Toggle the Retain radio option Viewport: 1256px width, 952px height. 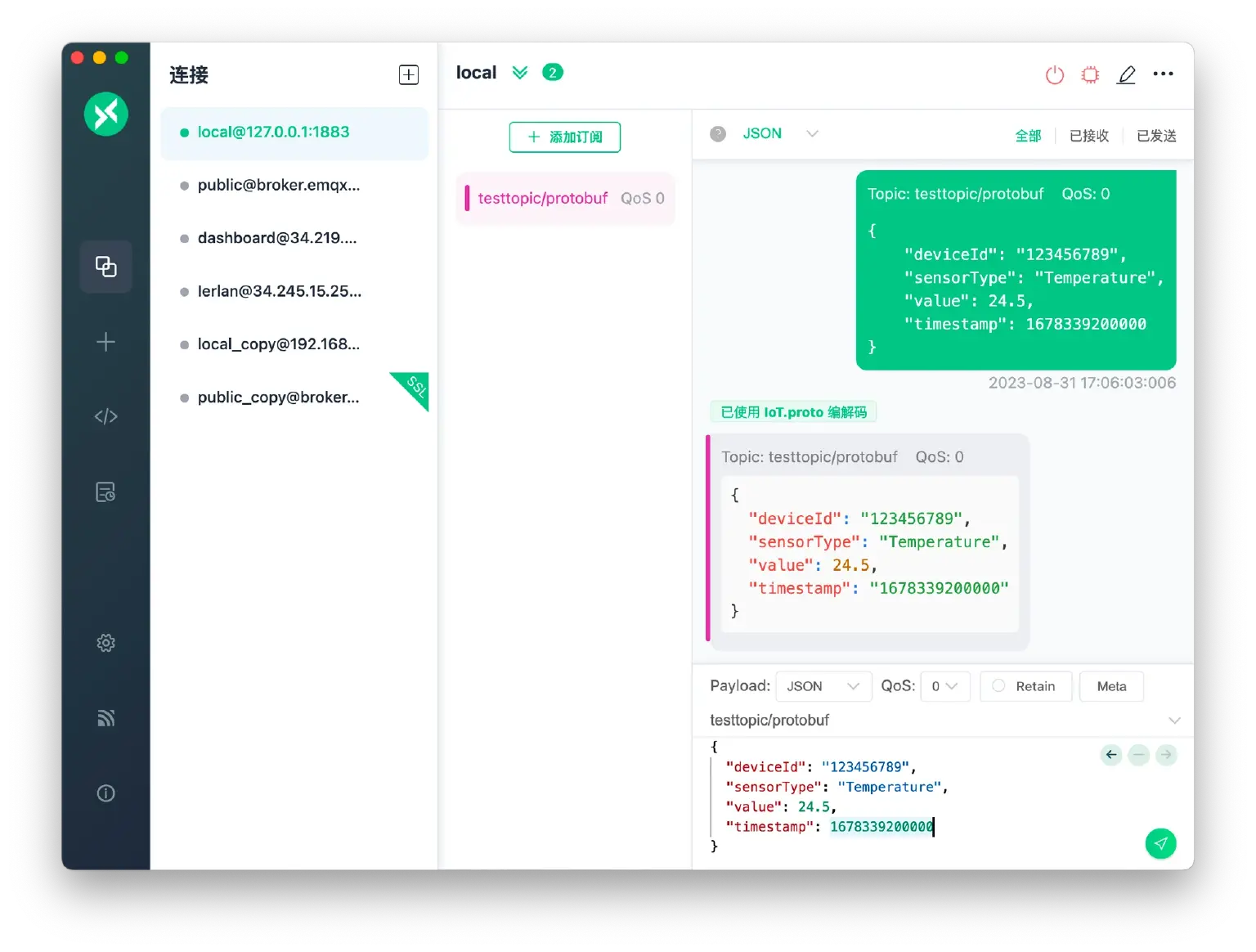pyautogui.click(x=1023, y=686)
